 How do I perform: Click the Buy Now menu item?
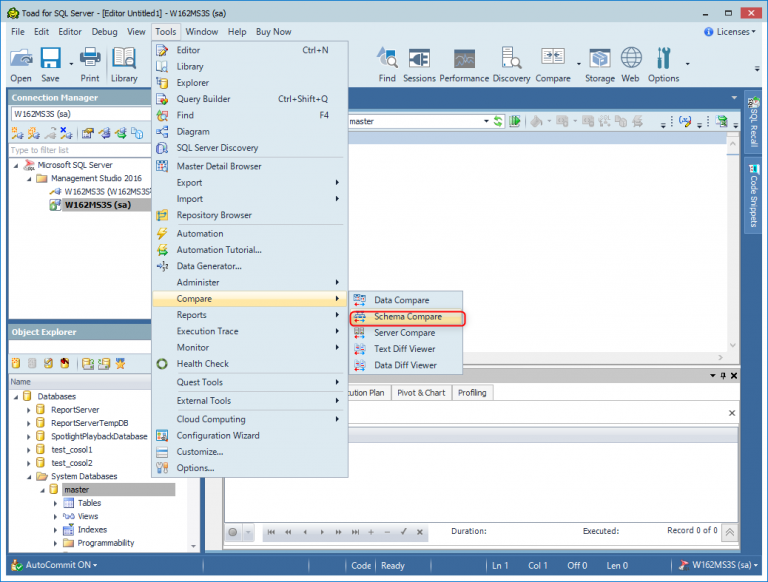pyautogui.click(x=273, y=32)
